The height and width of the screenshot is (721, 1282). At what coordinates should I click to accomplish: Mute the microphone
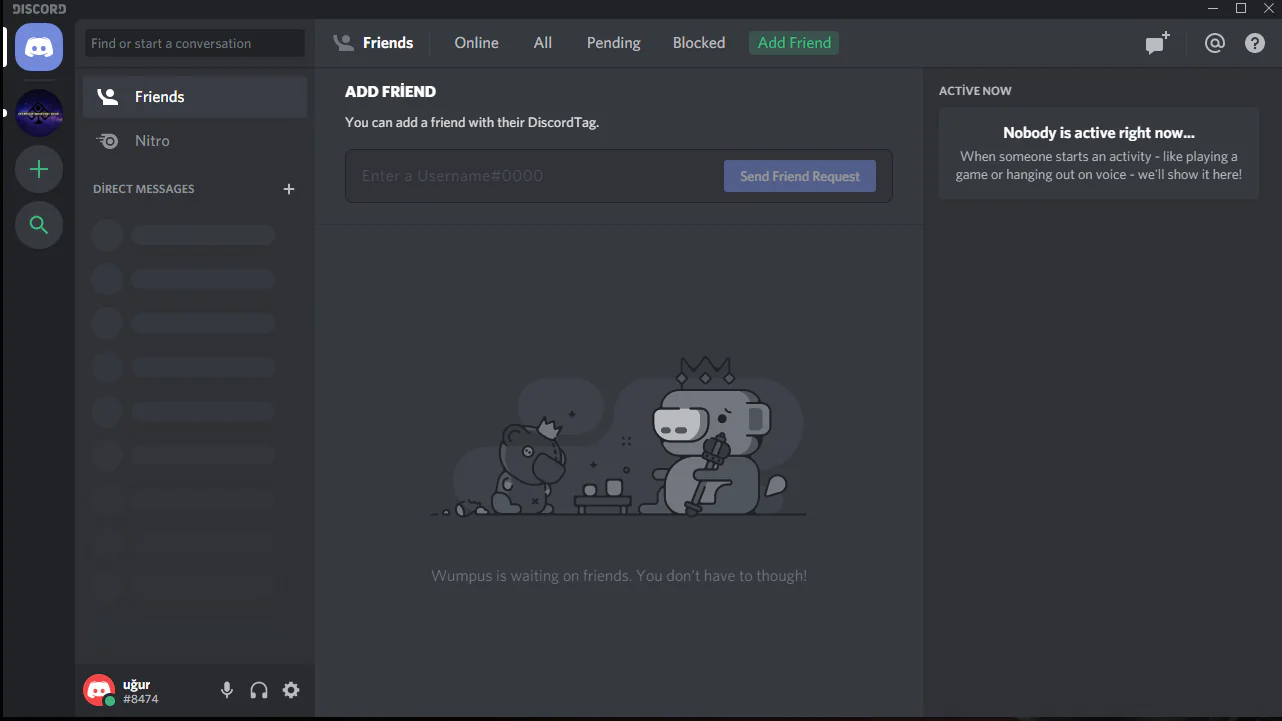[227, 690]
